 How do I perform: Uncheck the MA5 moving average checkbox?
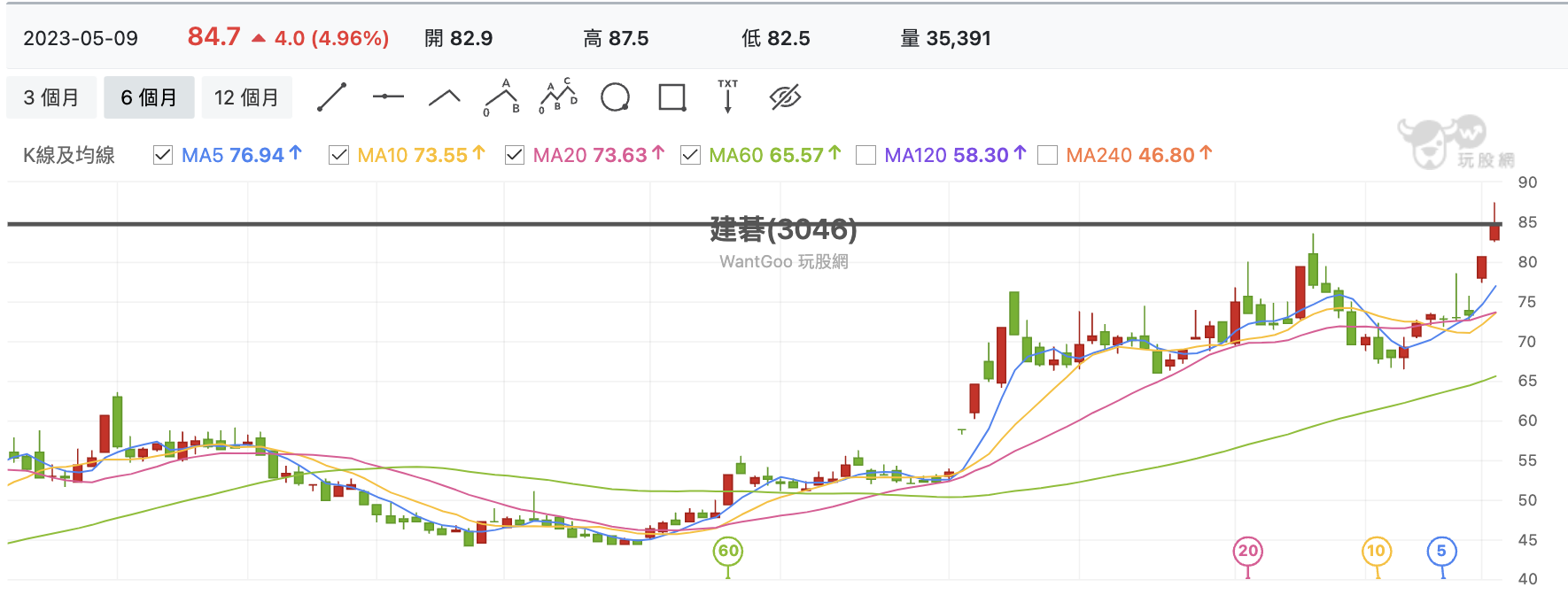coord(163,155)
